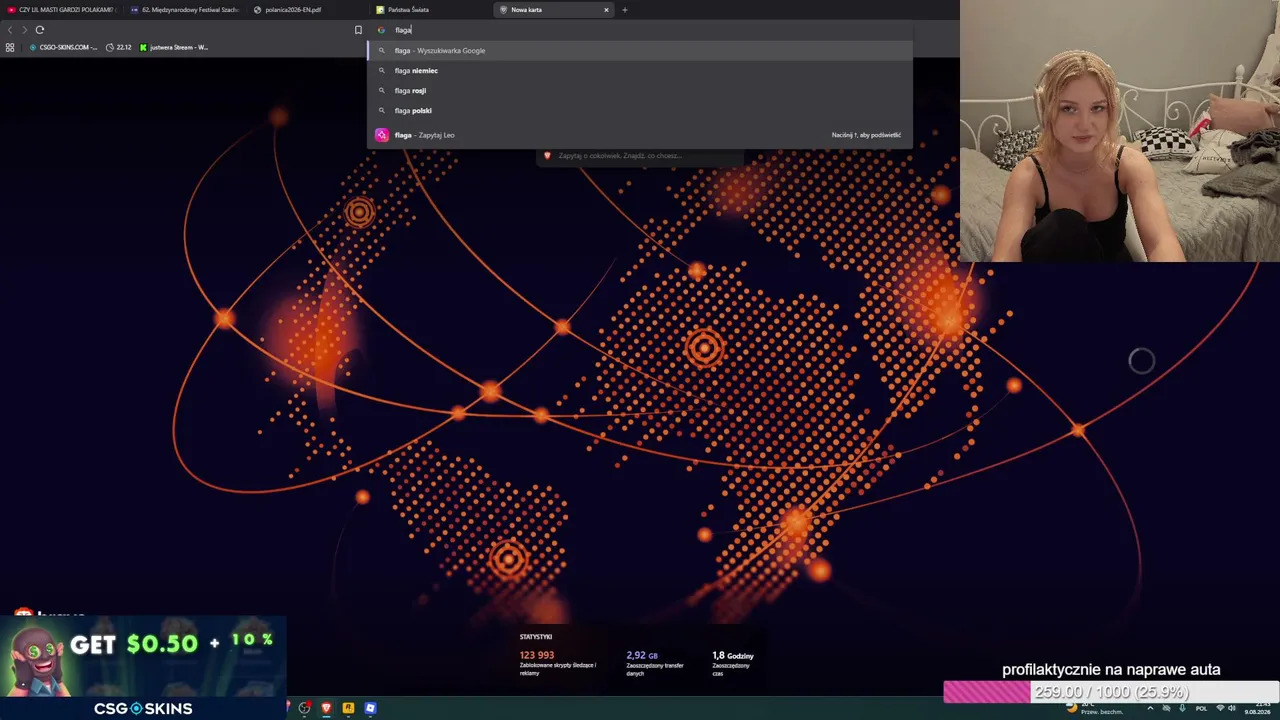Go back using the browser back arrow
Screen dimensions: 1280x720
pyautogui.click(x=10, y=30)
